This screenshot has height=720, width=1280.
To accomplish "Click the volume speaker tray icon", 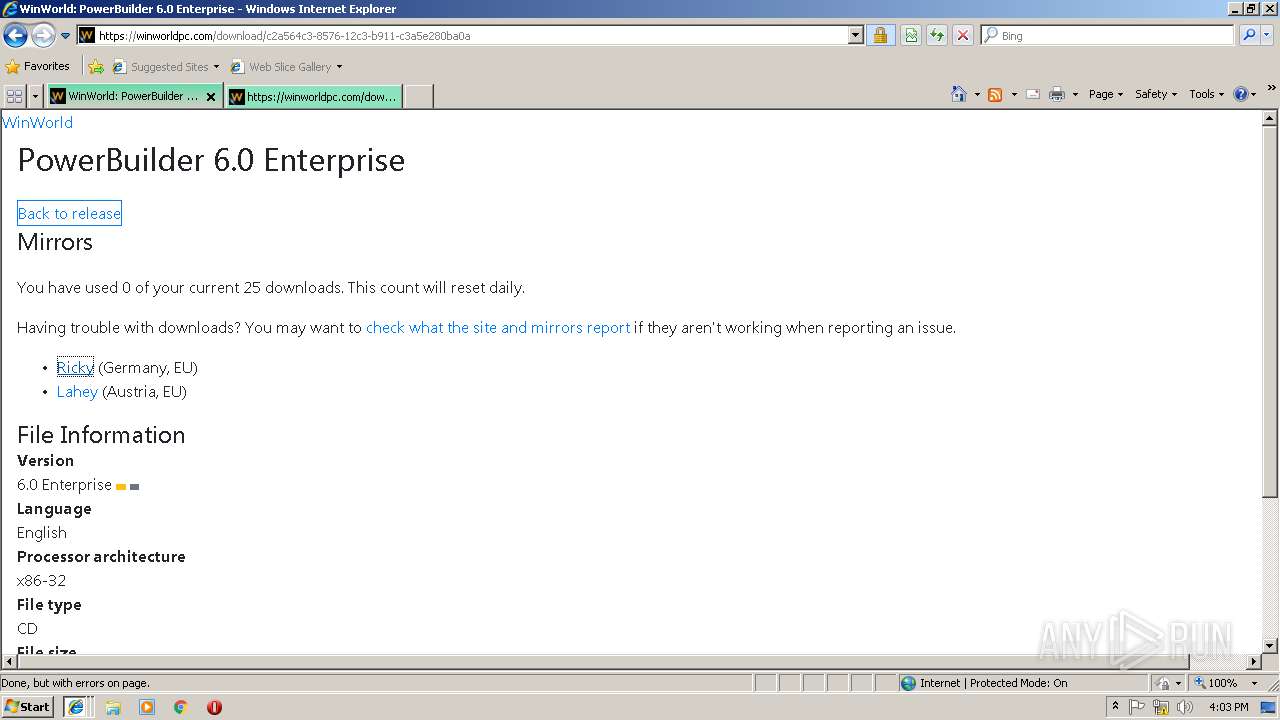I will (1184, 707).
